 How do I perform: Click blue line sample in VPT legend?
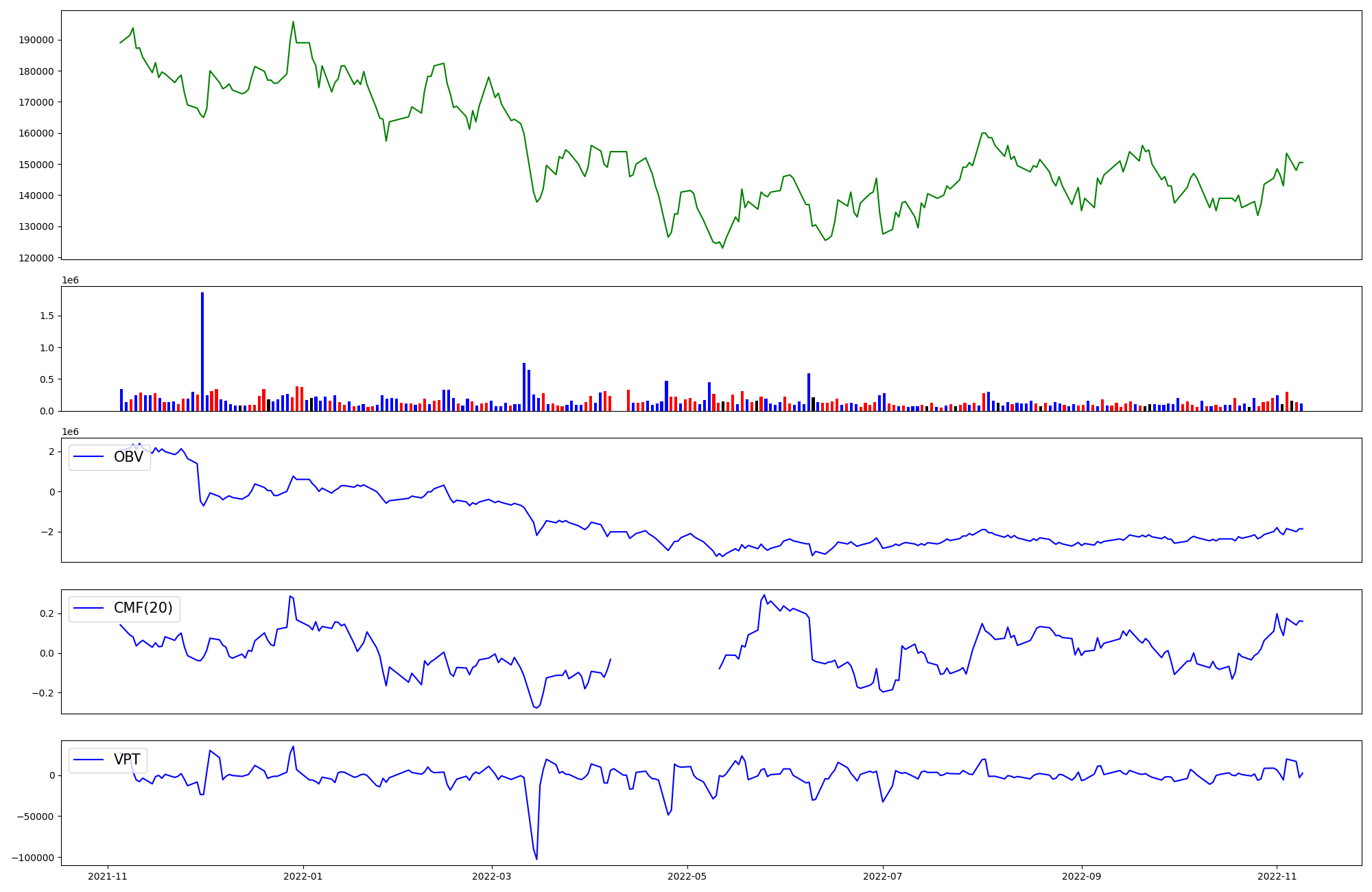point(88,760)
